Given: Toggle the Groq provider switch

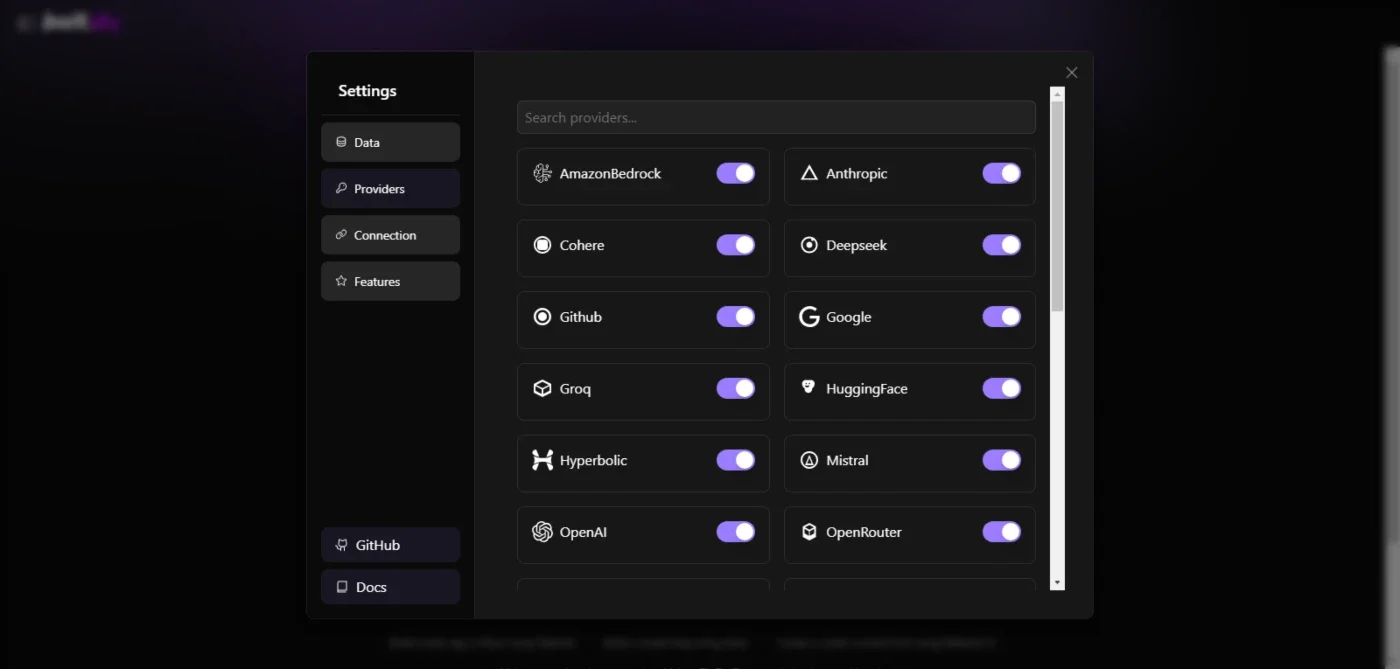Looking at the screenshot, I should [735, 388].
